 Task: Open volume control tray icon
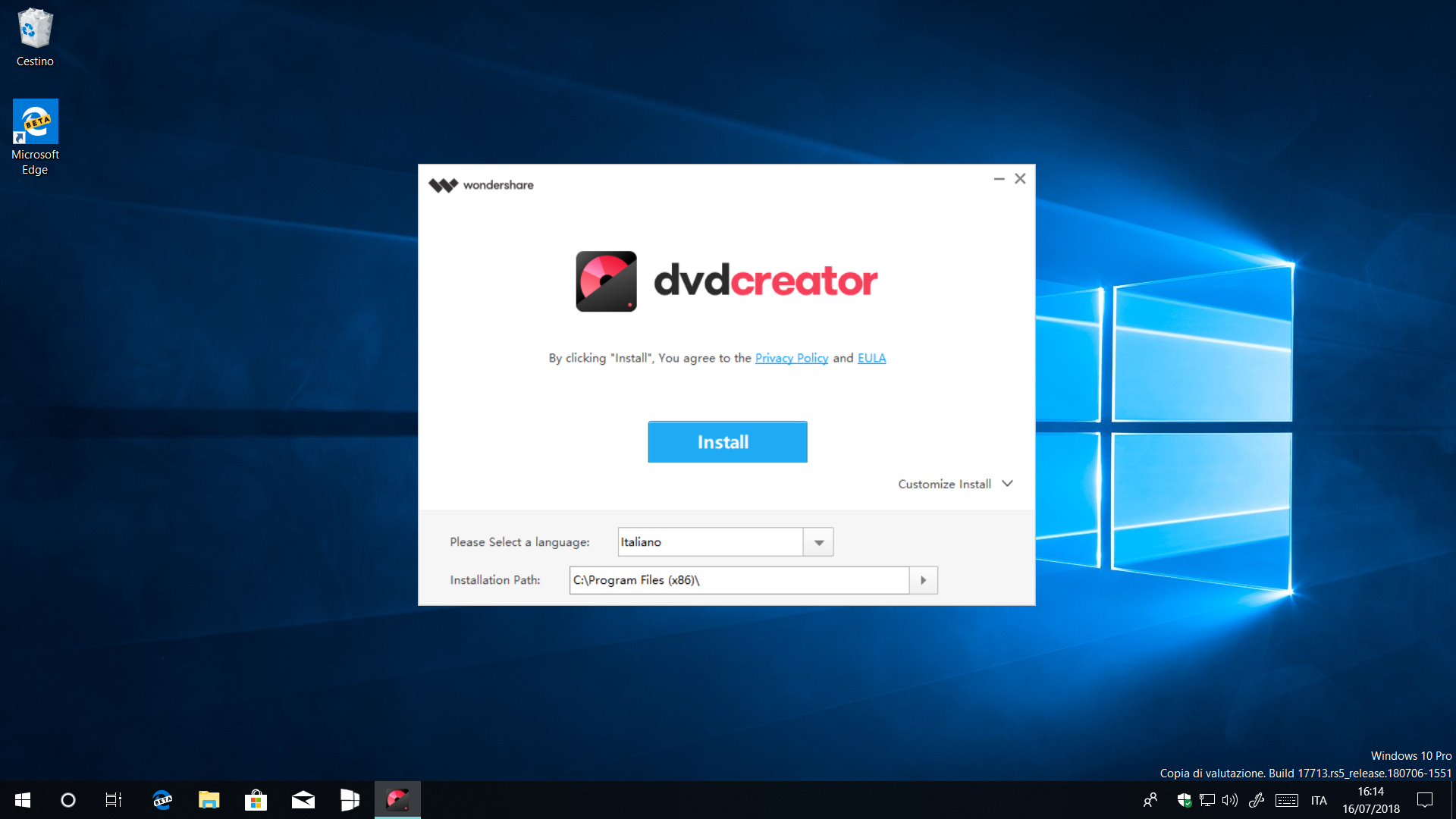[x=1230, y=800]
